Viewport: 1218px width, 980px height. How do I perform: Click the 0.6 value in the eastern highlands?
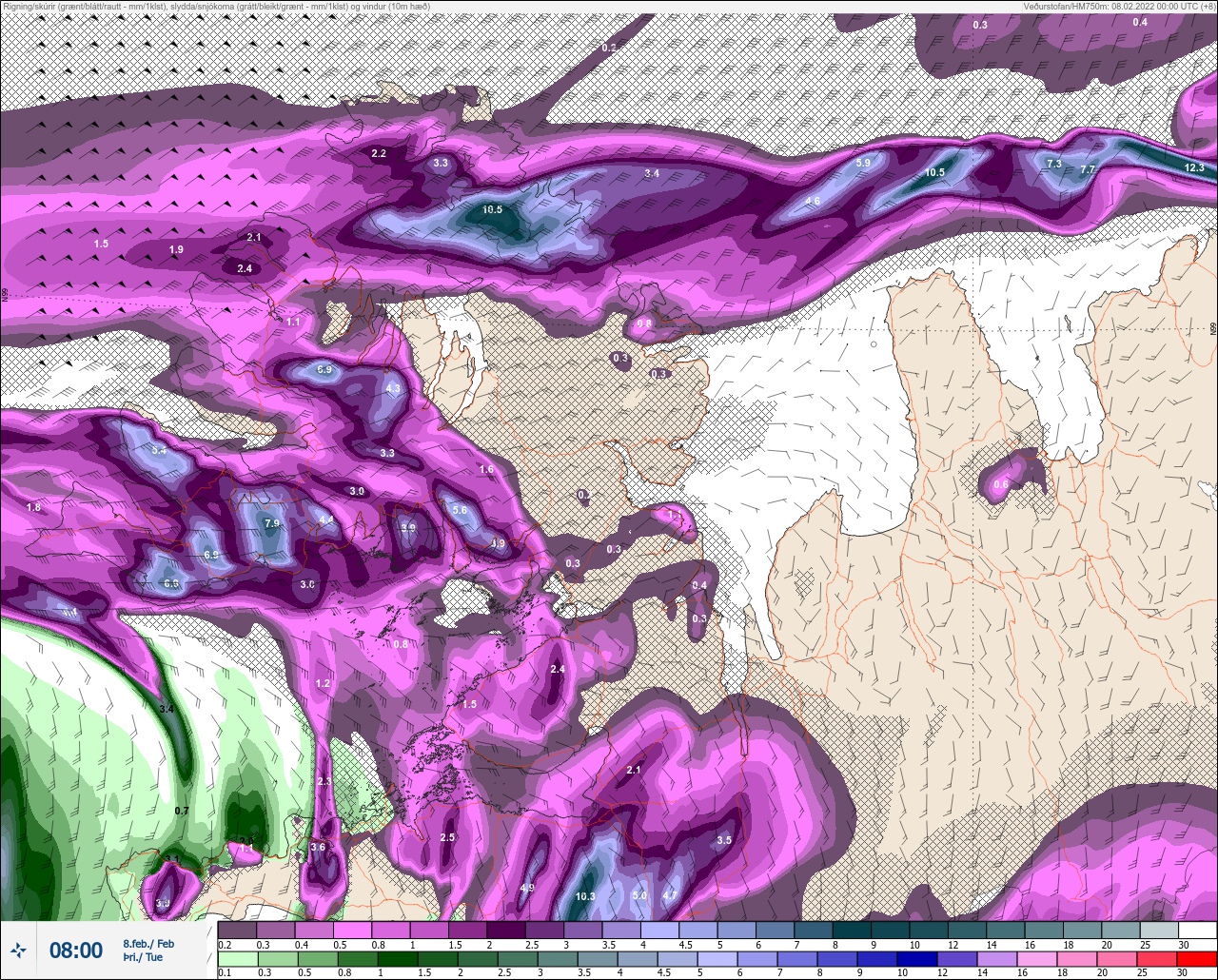[x=1000, y=484]
